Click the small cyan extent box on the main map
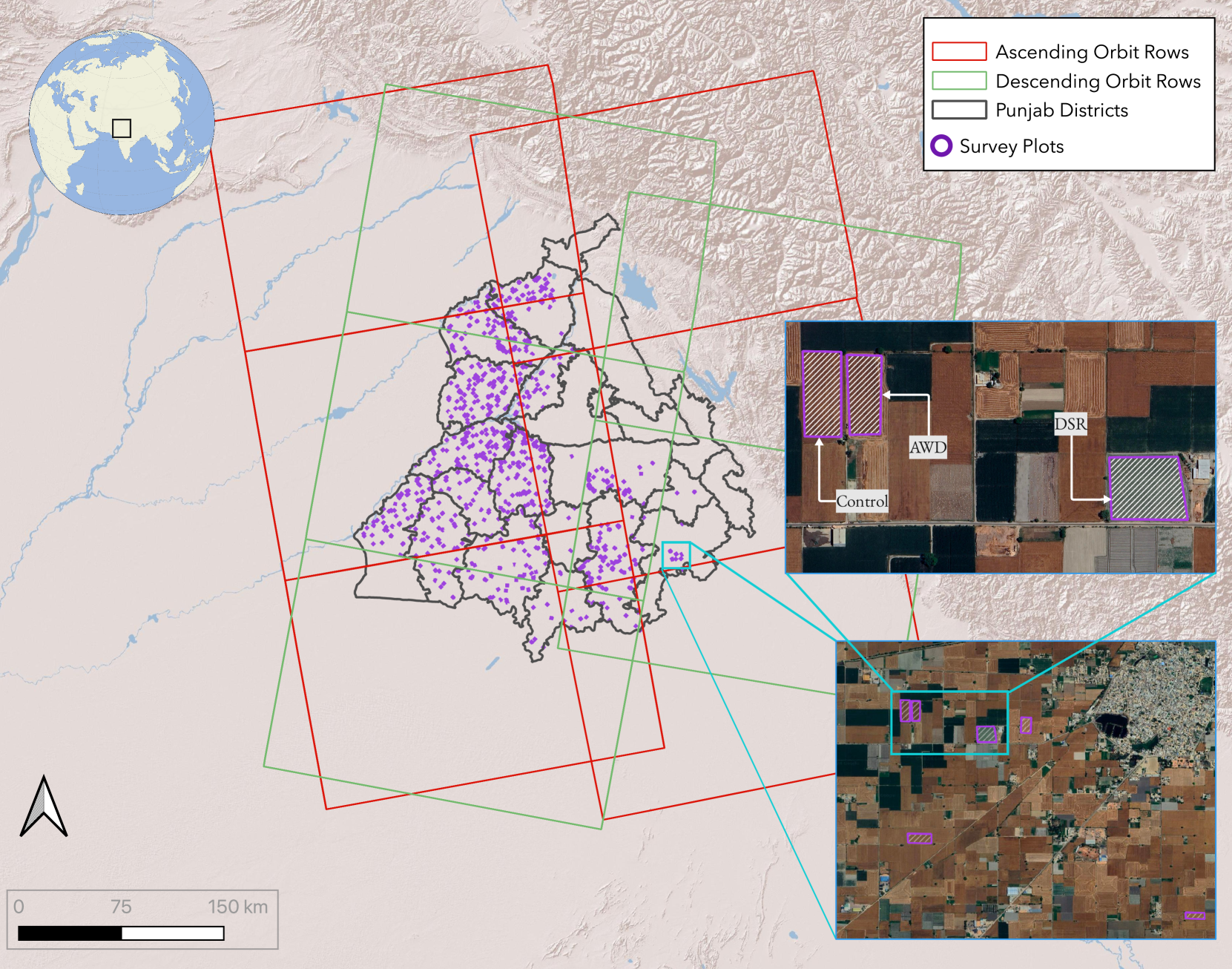 click(x=676, y=556)
